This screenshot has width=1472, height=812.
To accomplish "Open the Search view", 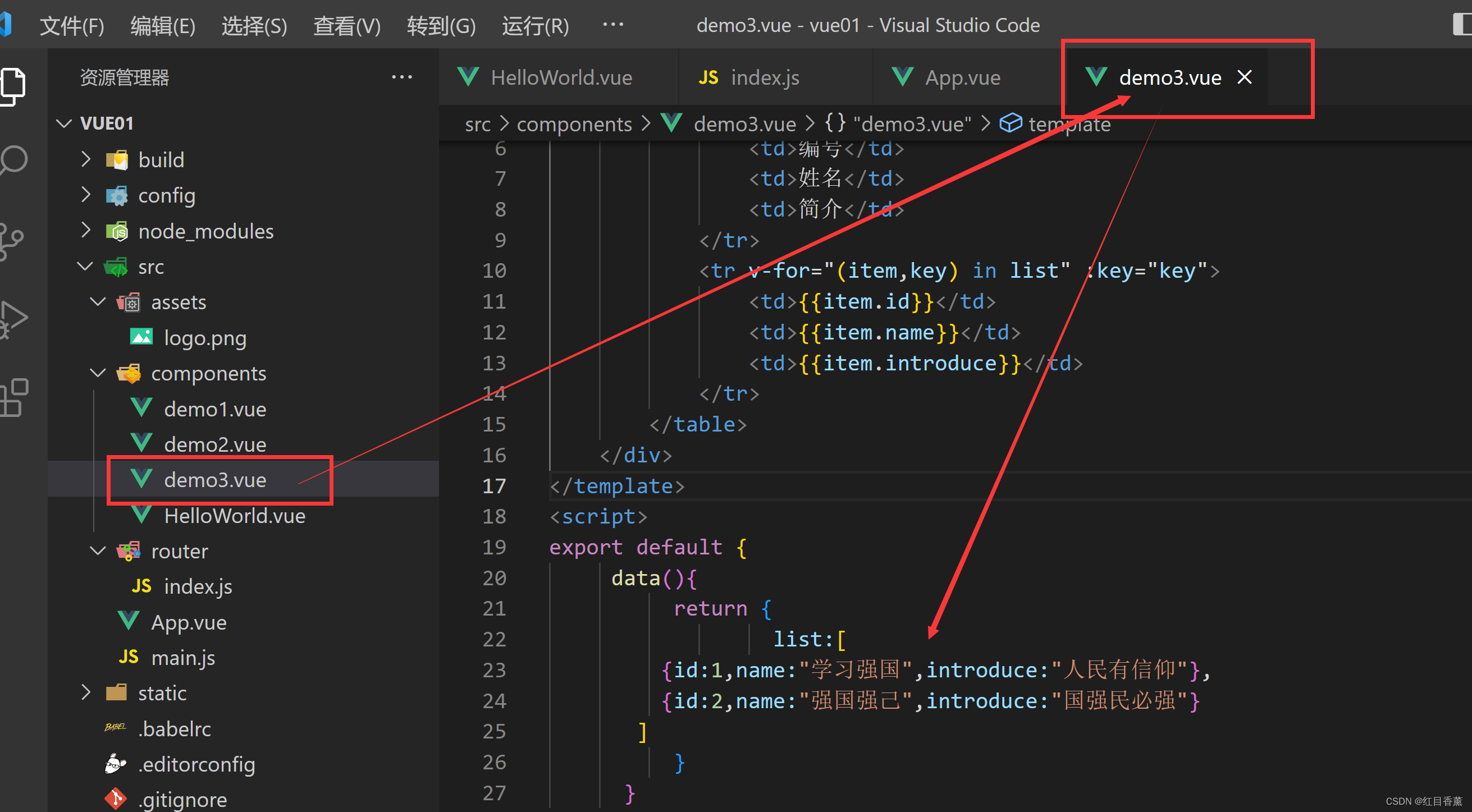I will (13, 160).
